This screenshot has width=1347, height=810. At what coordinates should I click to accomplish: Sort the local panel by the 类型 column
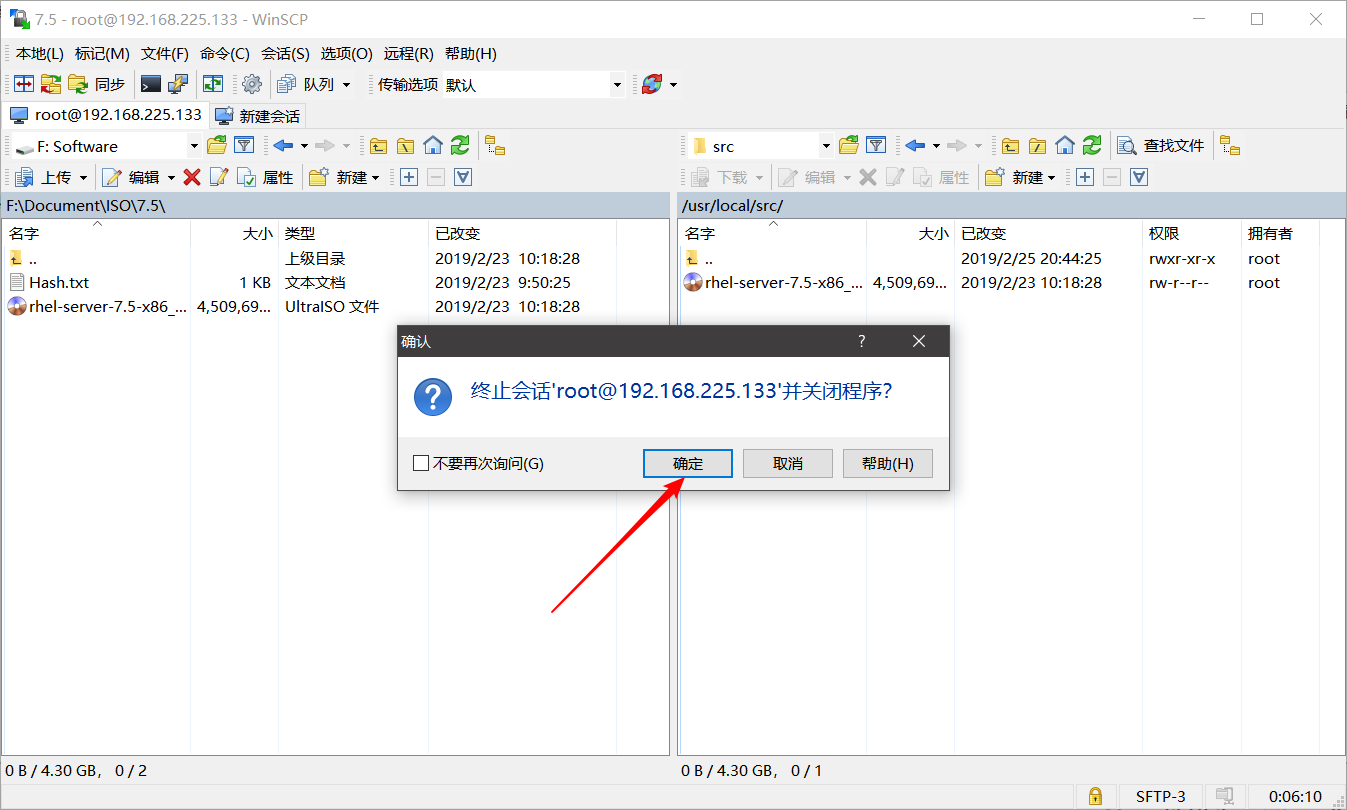[300, 233]
